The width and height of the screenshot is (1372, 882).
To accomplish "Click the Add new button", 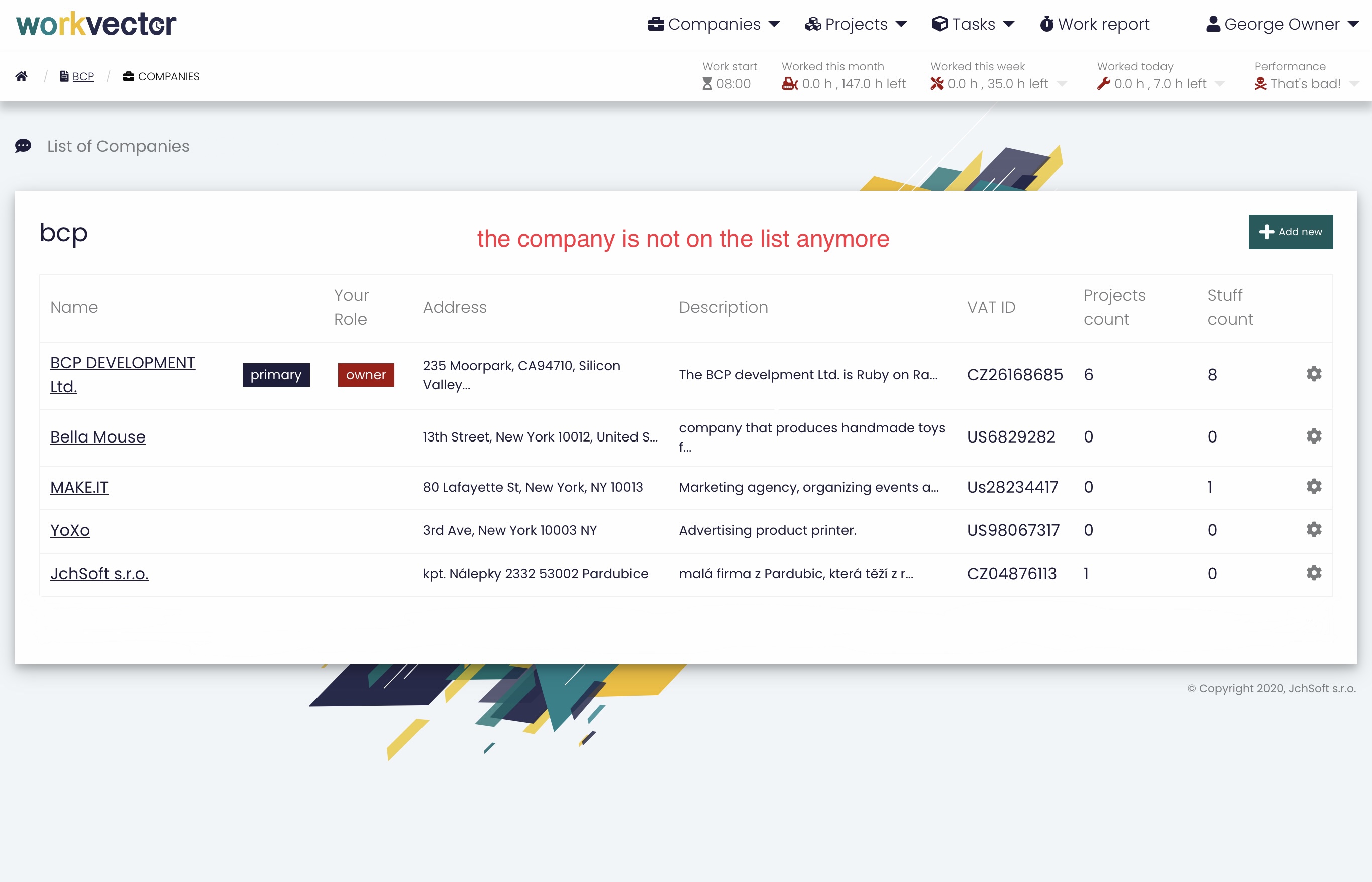I will pos(1290,232).
